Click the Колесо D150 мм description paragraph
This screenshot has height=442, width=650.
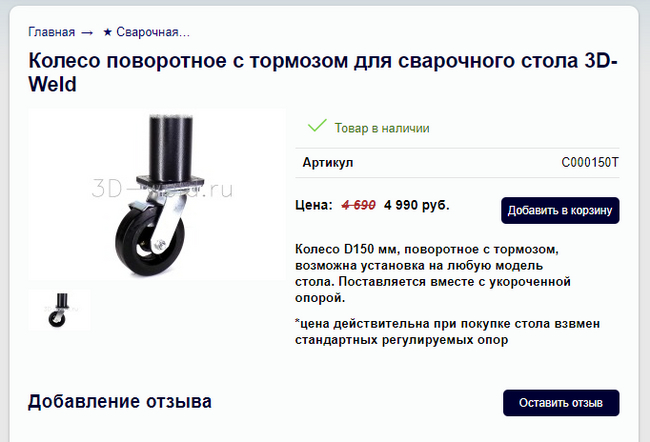[x=433, y=273]
